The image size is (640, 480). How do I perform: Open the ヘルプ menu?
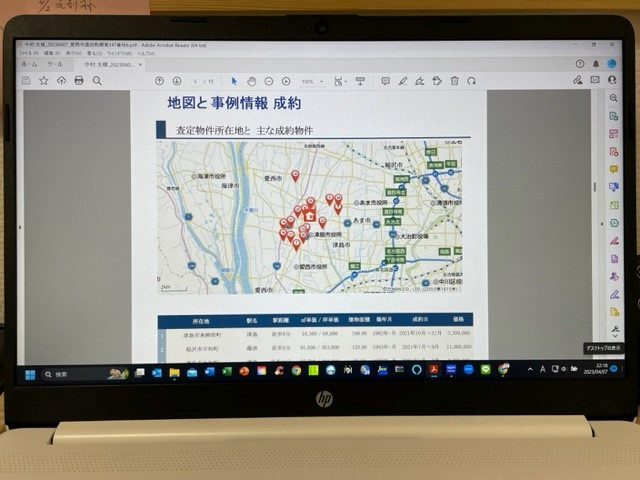[146, 53]
